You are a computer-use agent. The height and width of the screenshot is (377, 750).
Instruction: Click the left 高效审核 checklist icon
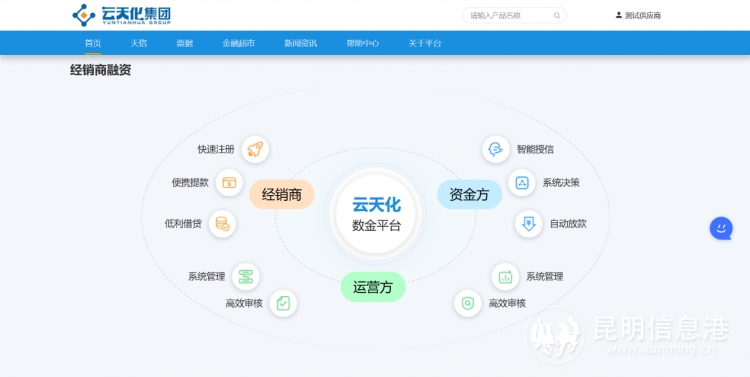[283, 303]
